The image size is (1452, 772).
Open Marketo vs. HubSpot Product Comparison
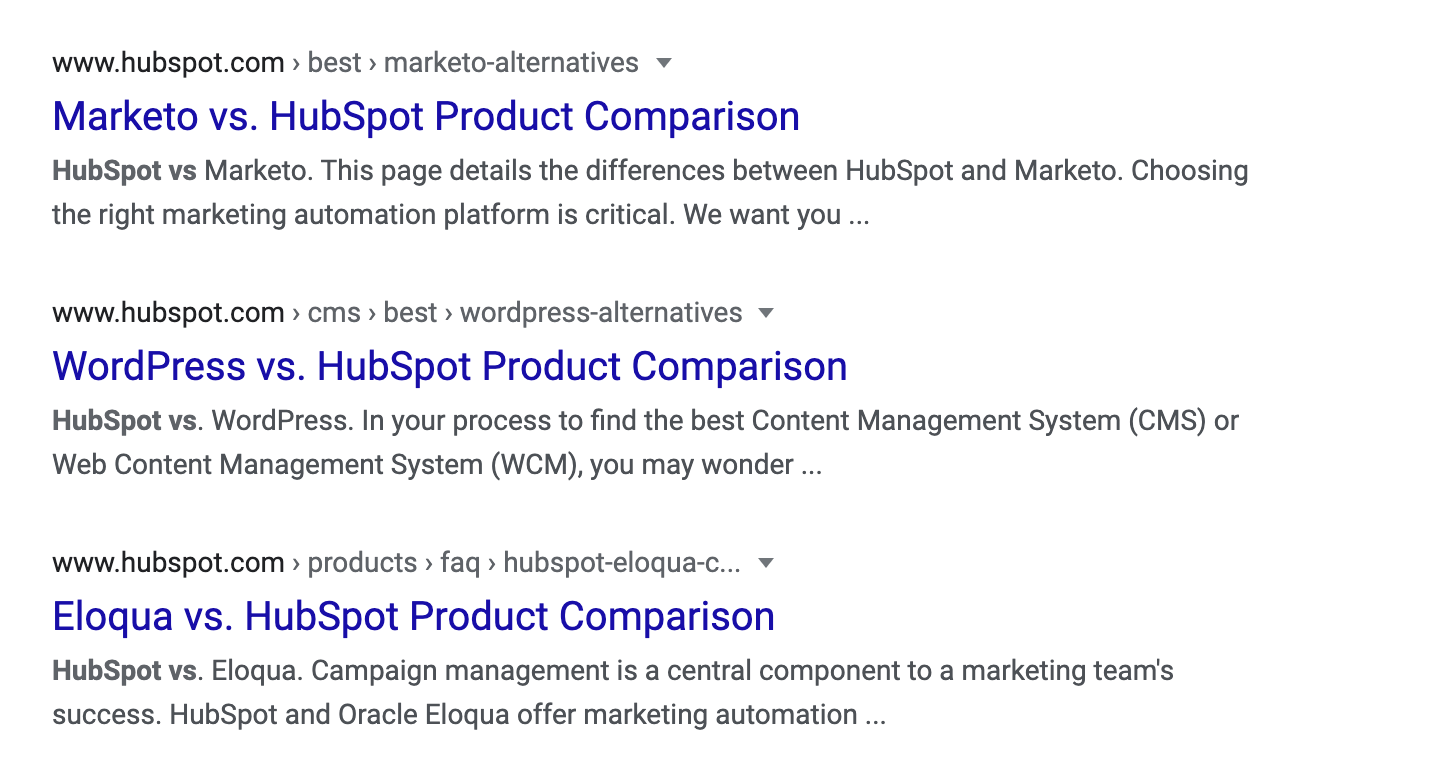[x=426, y=116]
